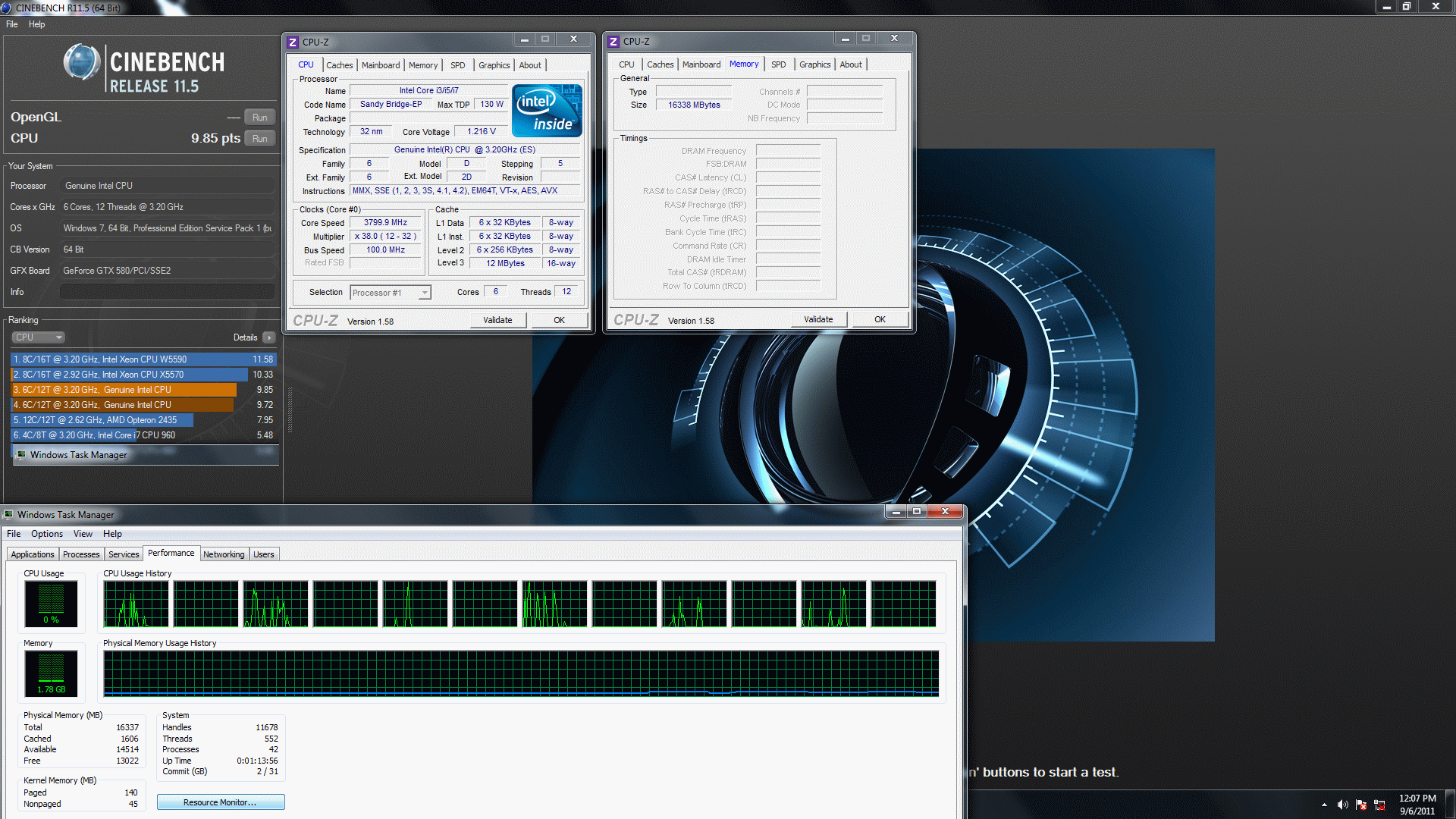Click the Cinebench globe logo
Image resolution: width=1456 pixels, height=819 pixels.
[82, 62]
